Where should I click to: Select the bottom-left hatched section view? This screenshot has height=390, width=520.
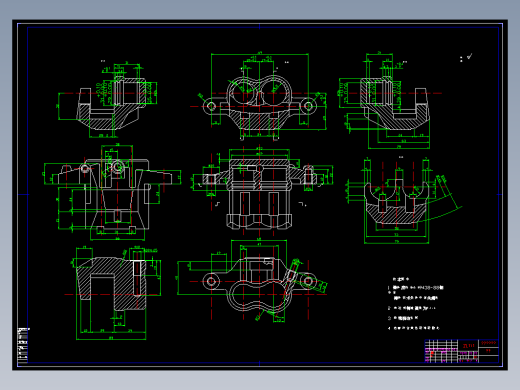(113, 293)
